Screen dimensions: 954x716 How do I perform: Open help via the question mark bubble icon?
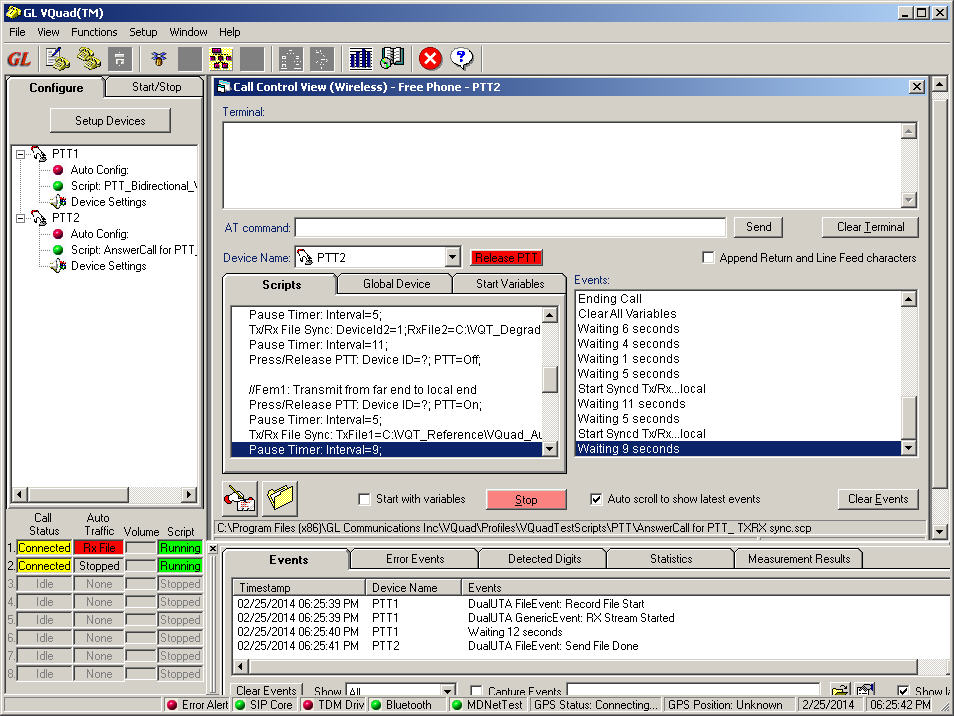point(461,59)
